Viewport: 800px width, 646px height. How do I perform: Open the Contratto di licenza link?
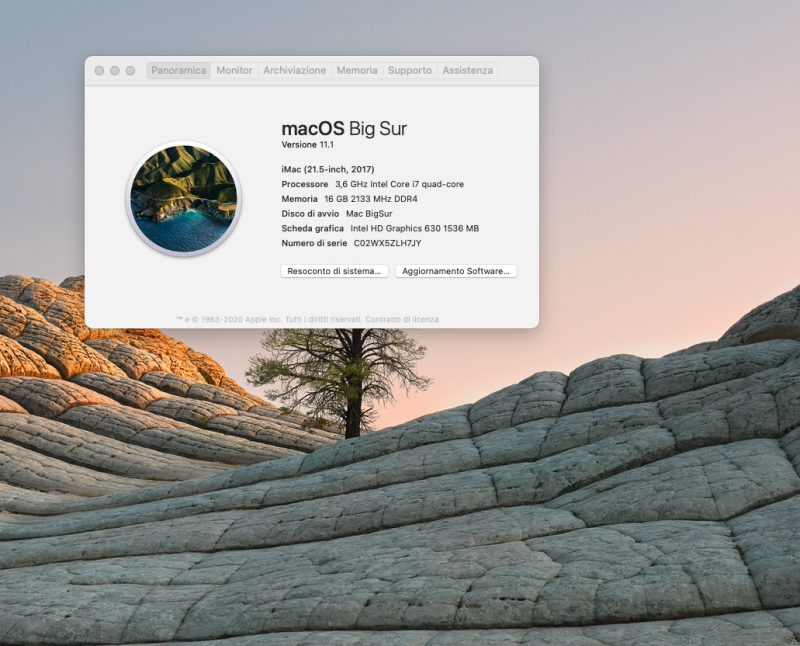[402, 319]
